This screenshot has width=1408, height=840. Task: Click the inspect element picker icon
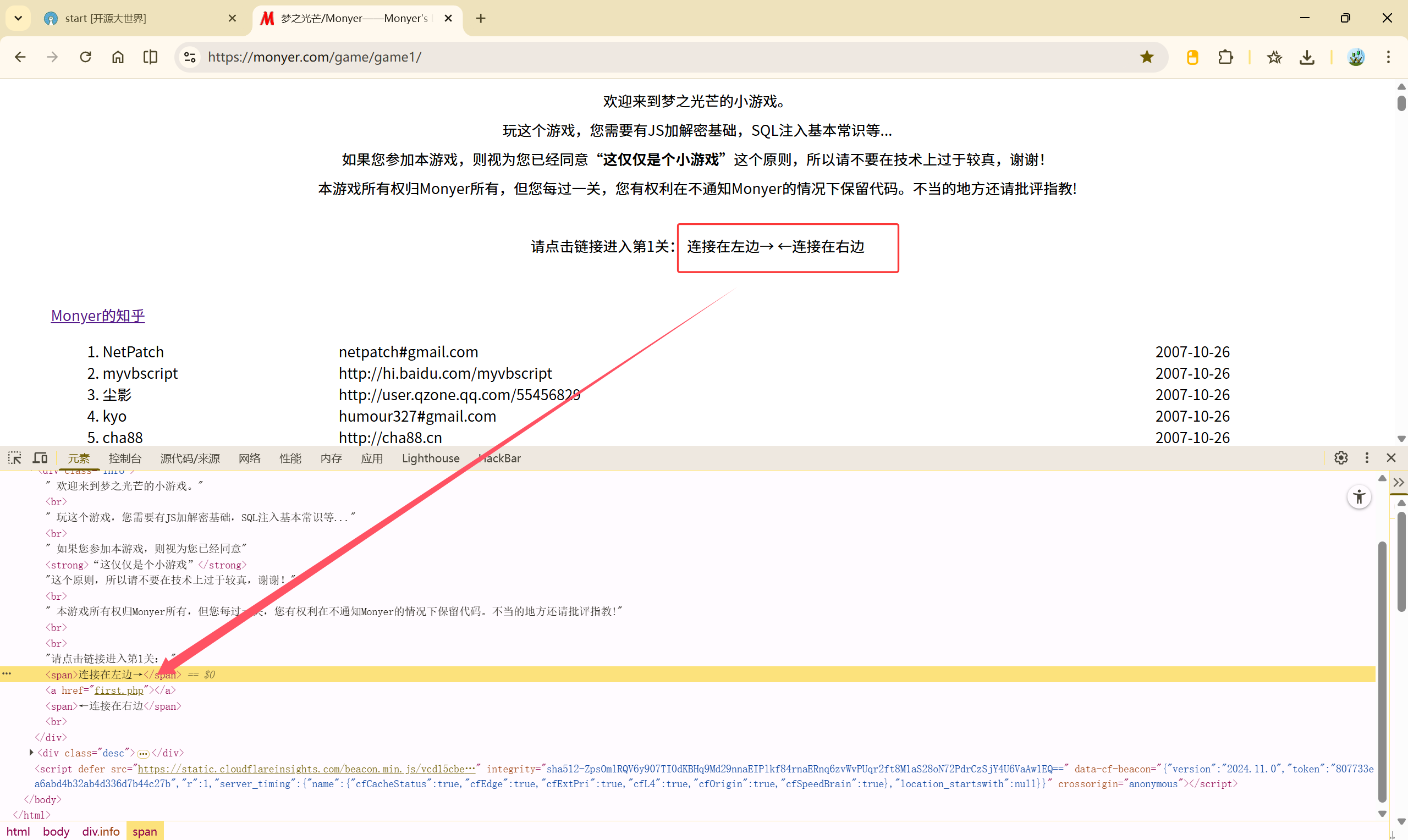pos(15,457)
